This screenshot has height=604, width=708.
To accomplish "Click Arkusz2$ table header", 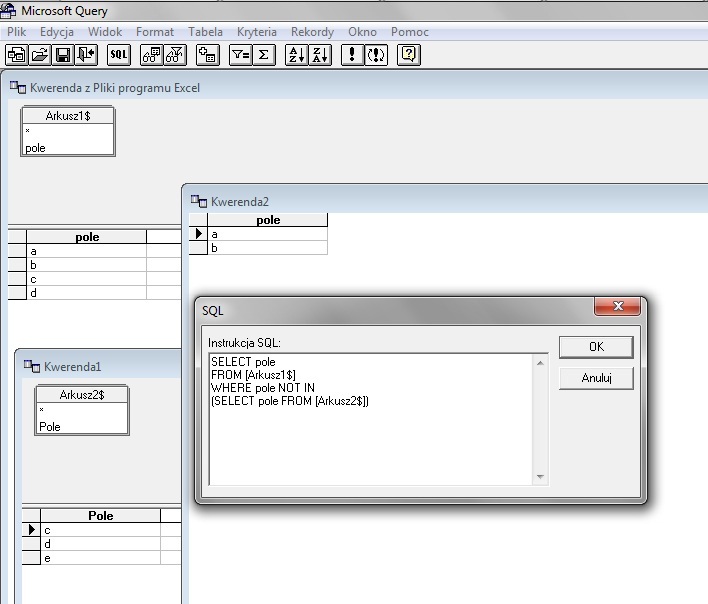I will (x=82, y=395).
